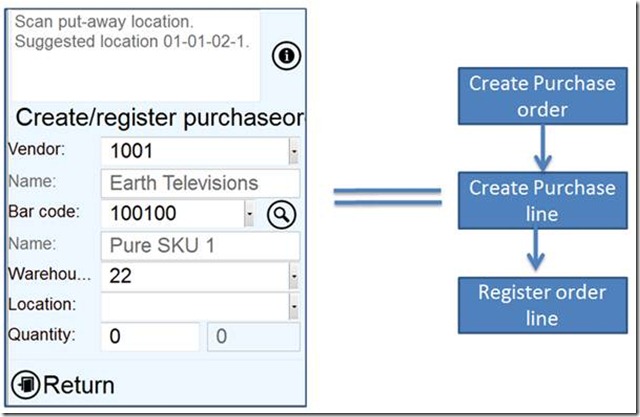Screen dimensions: 640x417
Task: Open the Vendor dropdown arrow
Action: click(294, 152)
